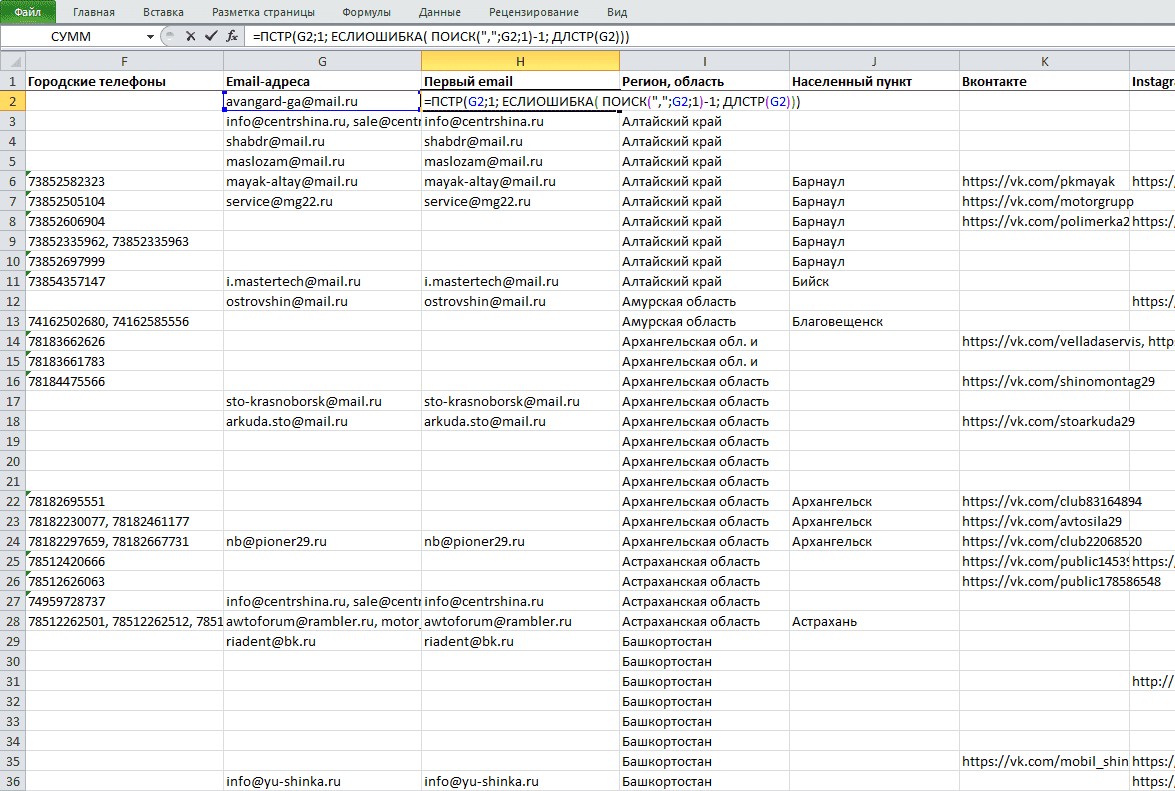Select the highlighted column H header
The image size is (1175, 791).
click(x=520, y=61)
